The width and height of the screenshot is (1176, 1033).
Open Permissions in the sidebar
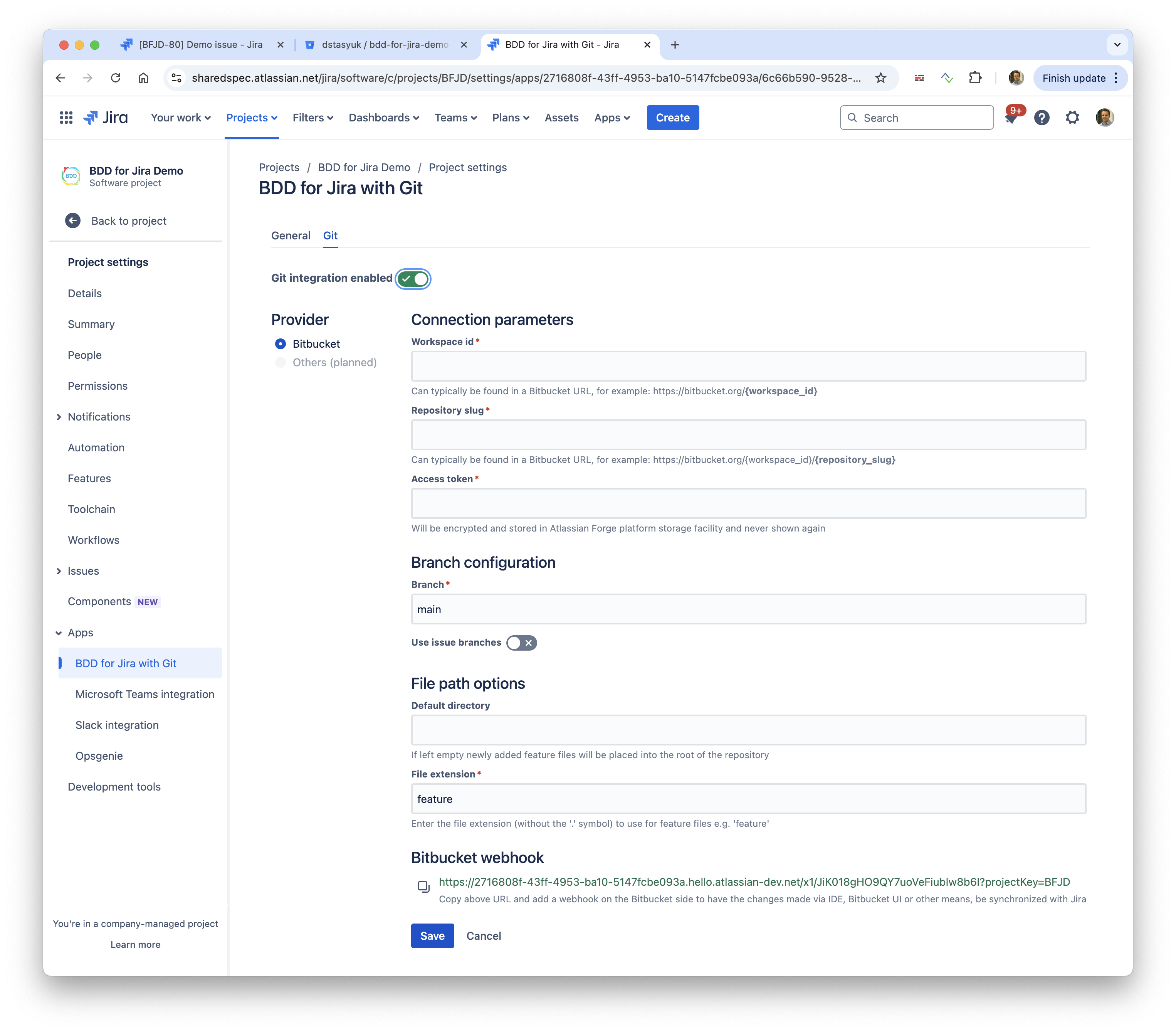click(x=98, y=386)
